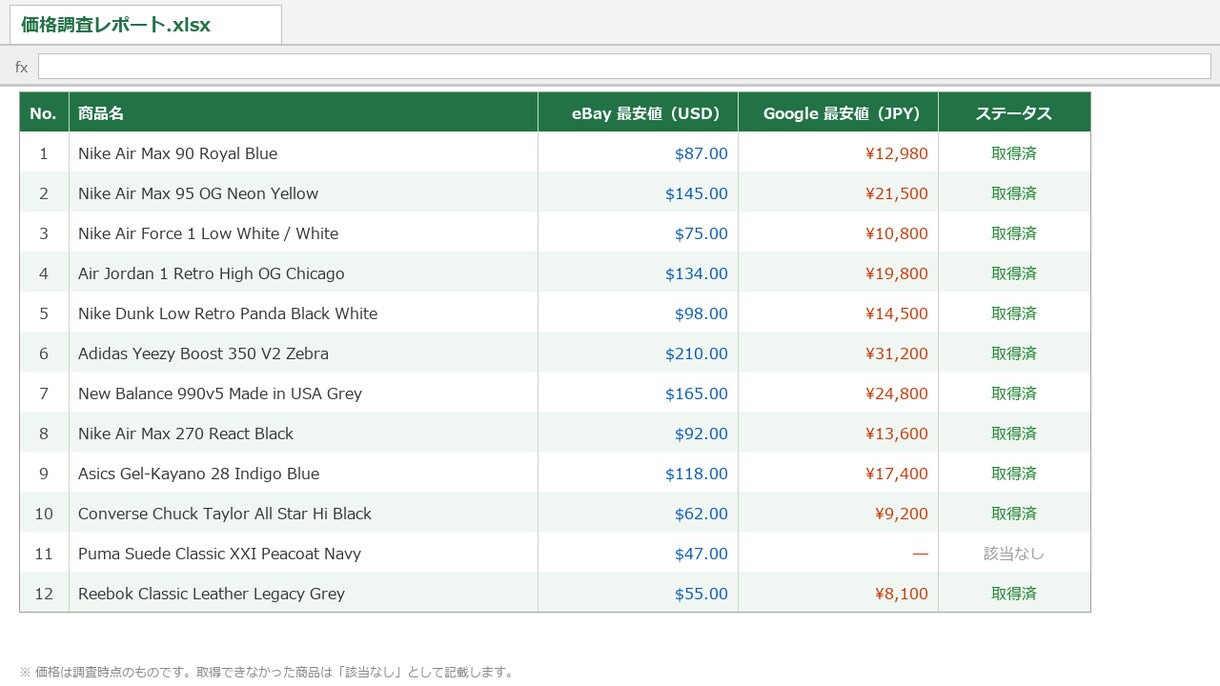1220x686 pixels.
Task: Select cell Converse Chuck Taylor All Star Hi Black
Action: pos(303,513)
